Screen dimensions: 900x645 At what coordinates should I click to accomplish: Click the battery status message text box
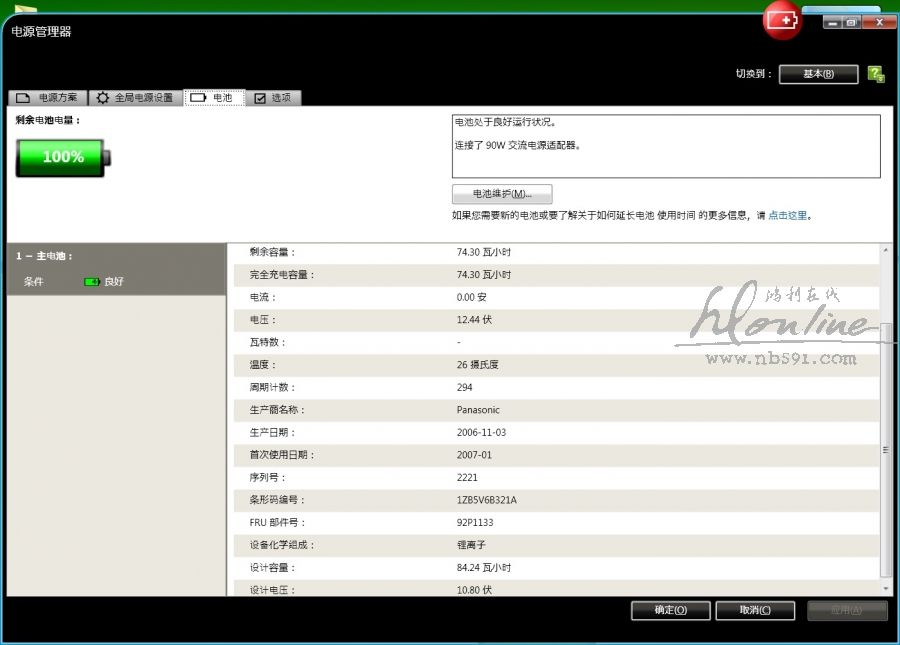point(665,146)
